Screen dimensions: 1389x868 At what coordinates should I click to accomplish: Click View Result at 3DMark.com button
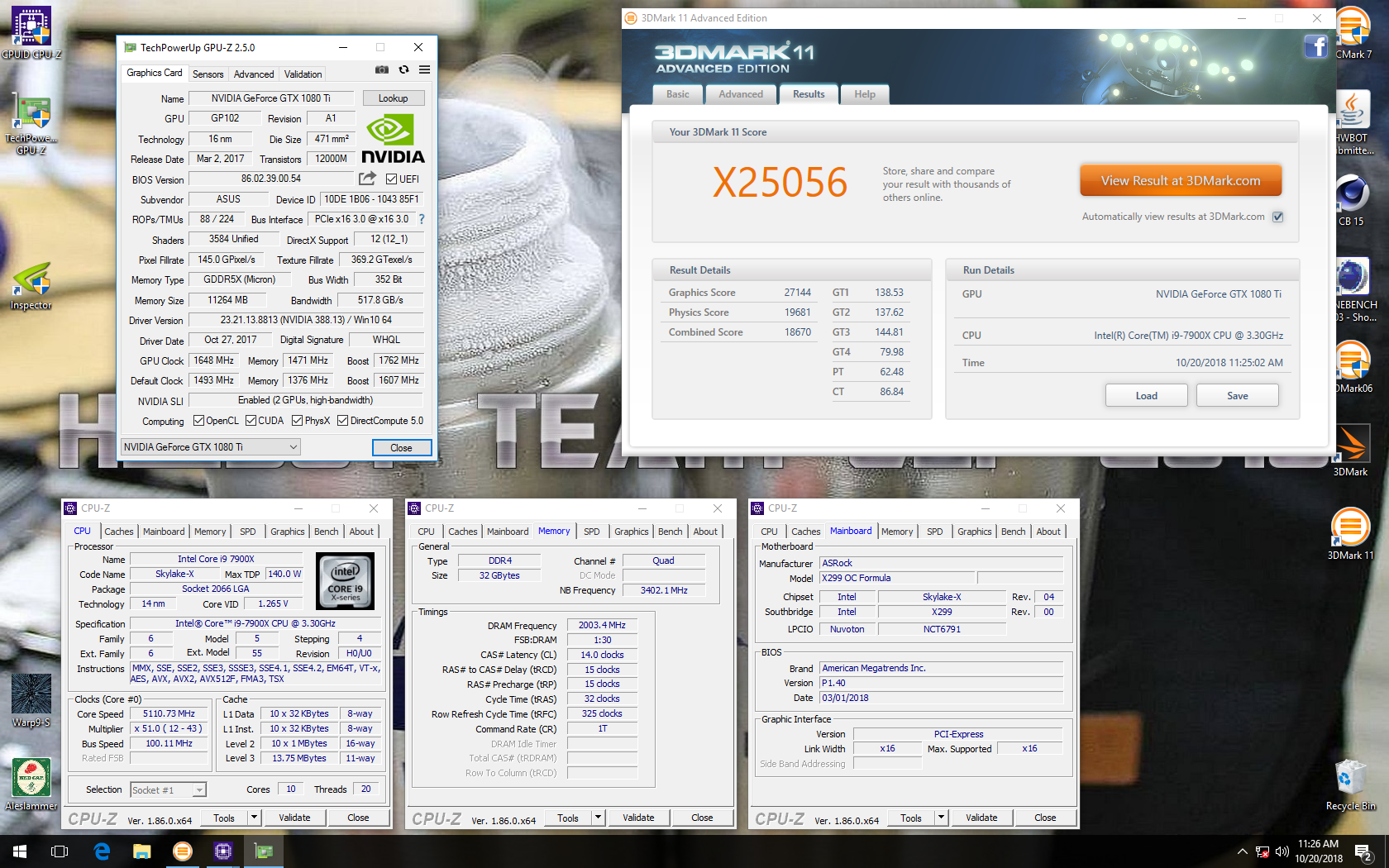click(1181, 180)
